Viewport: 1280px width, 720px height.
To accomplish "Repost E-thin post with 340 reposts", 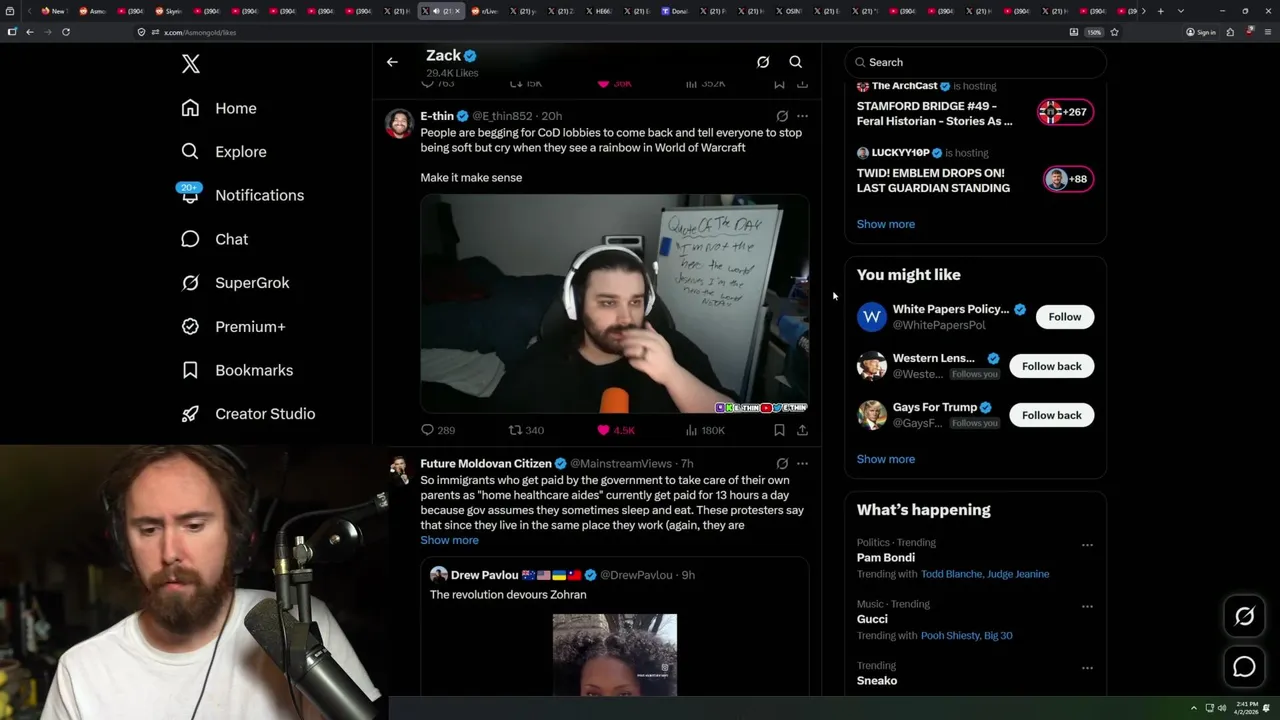I will pos(526,430).
